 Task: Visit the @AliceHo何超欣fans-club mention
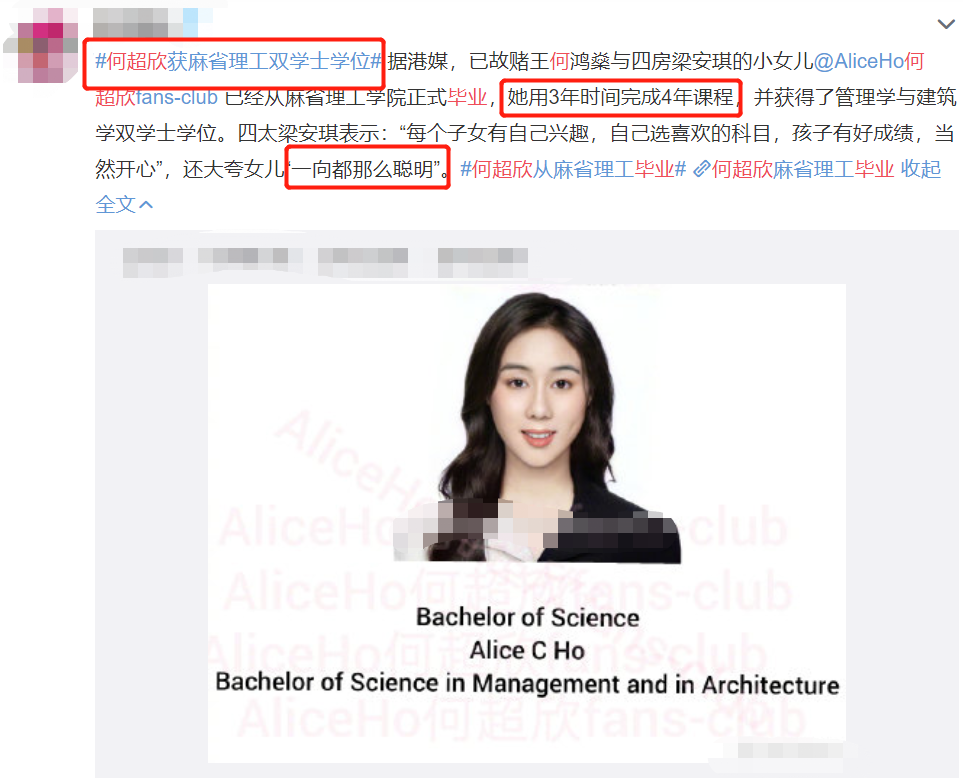point(869,61)
